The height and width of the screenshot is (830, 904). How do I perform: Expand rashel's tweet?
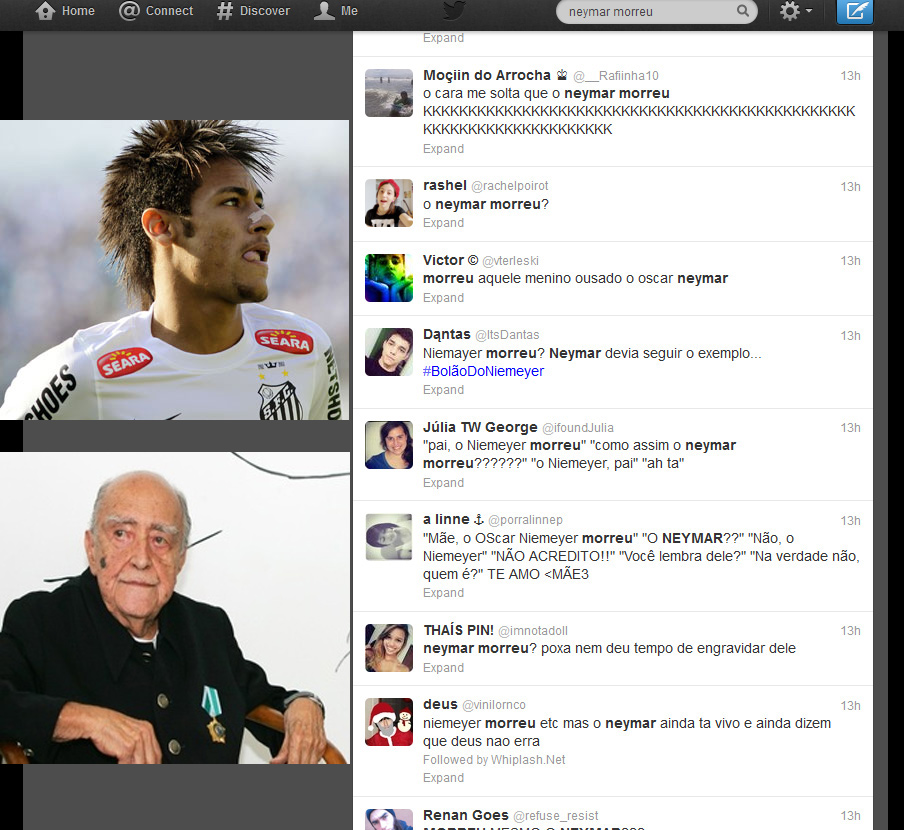pos(443,222)
